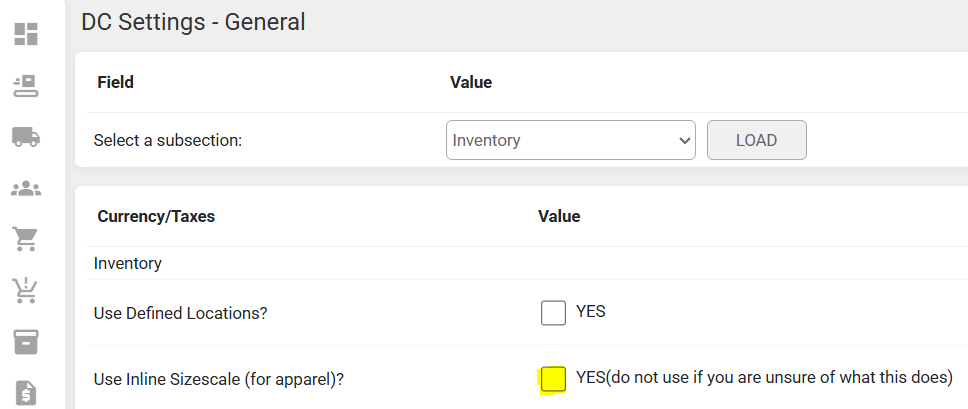Screen dimensions: 968x409
Task: Click the Currency/Taxes column header
Action: pyautogui.click(x=156, y=216)
